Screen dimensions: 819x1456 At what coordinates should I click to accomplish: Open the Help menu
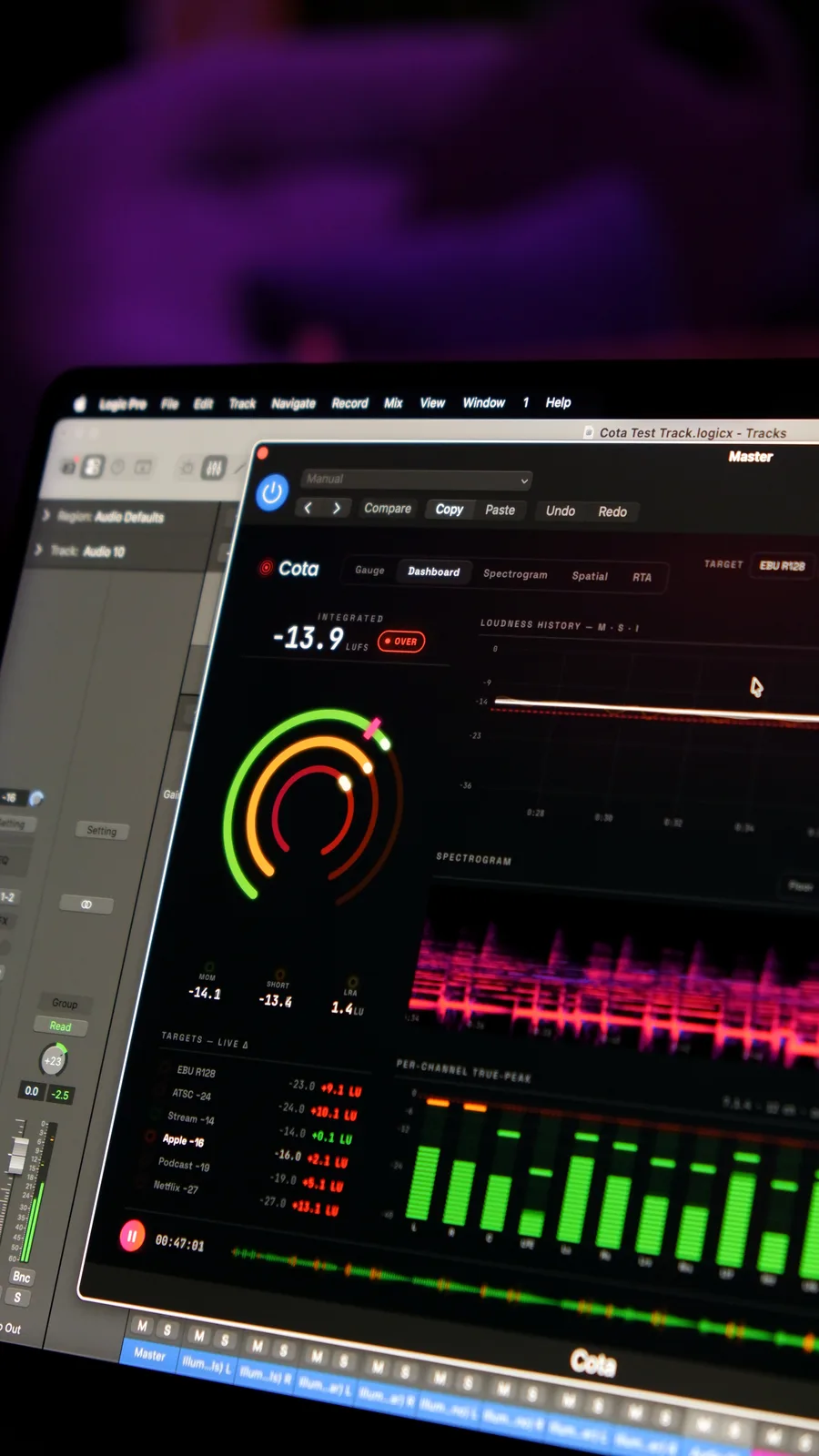(558, 402)
